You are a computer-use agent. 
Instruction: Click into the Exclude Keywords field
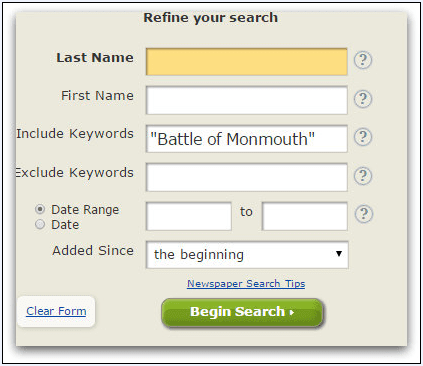[247, 177]
